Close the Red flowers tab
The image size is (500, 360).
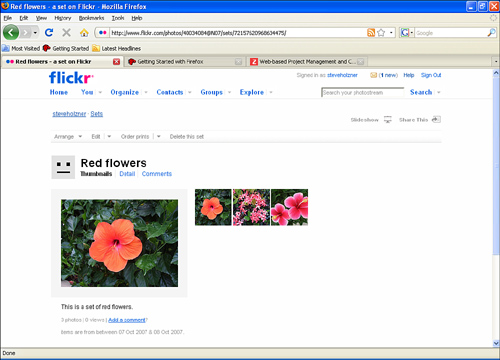pyautogui.click(x=116, y=62)
